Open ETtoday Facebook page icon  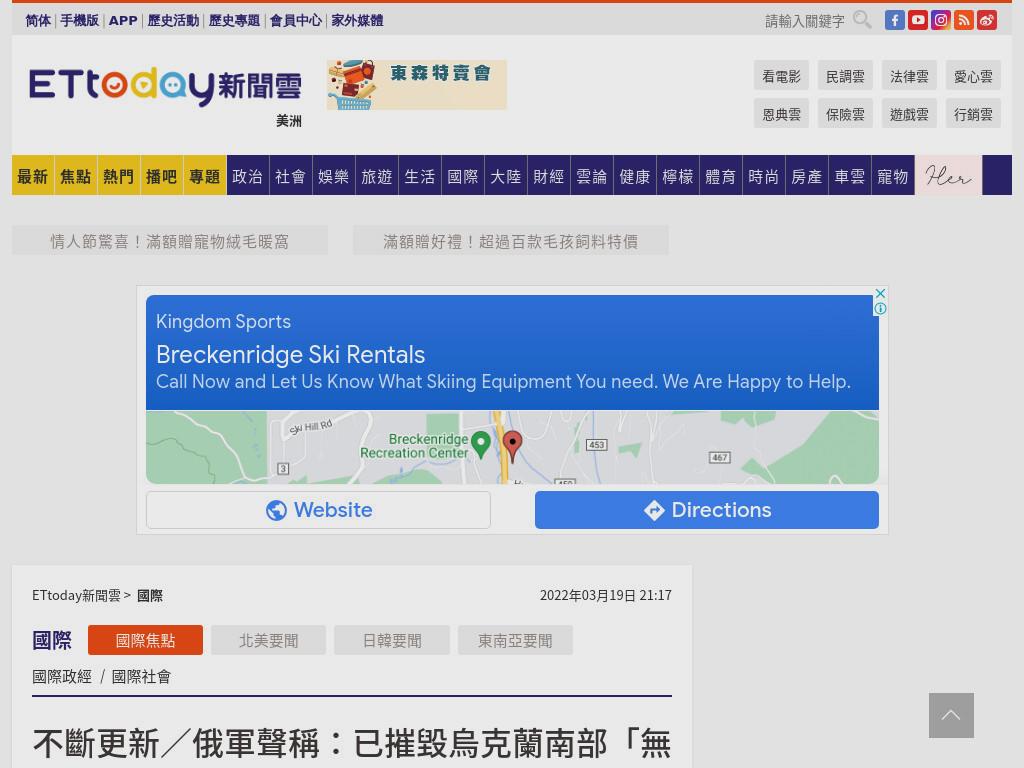(895, 20)
